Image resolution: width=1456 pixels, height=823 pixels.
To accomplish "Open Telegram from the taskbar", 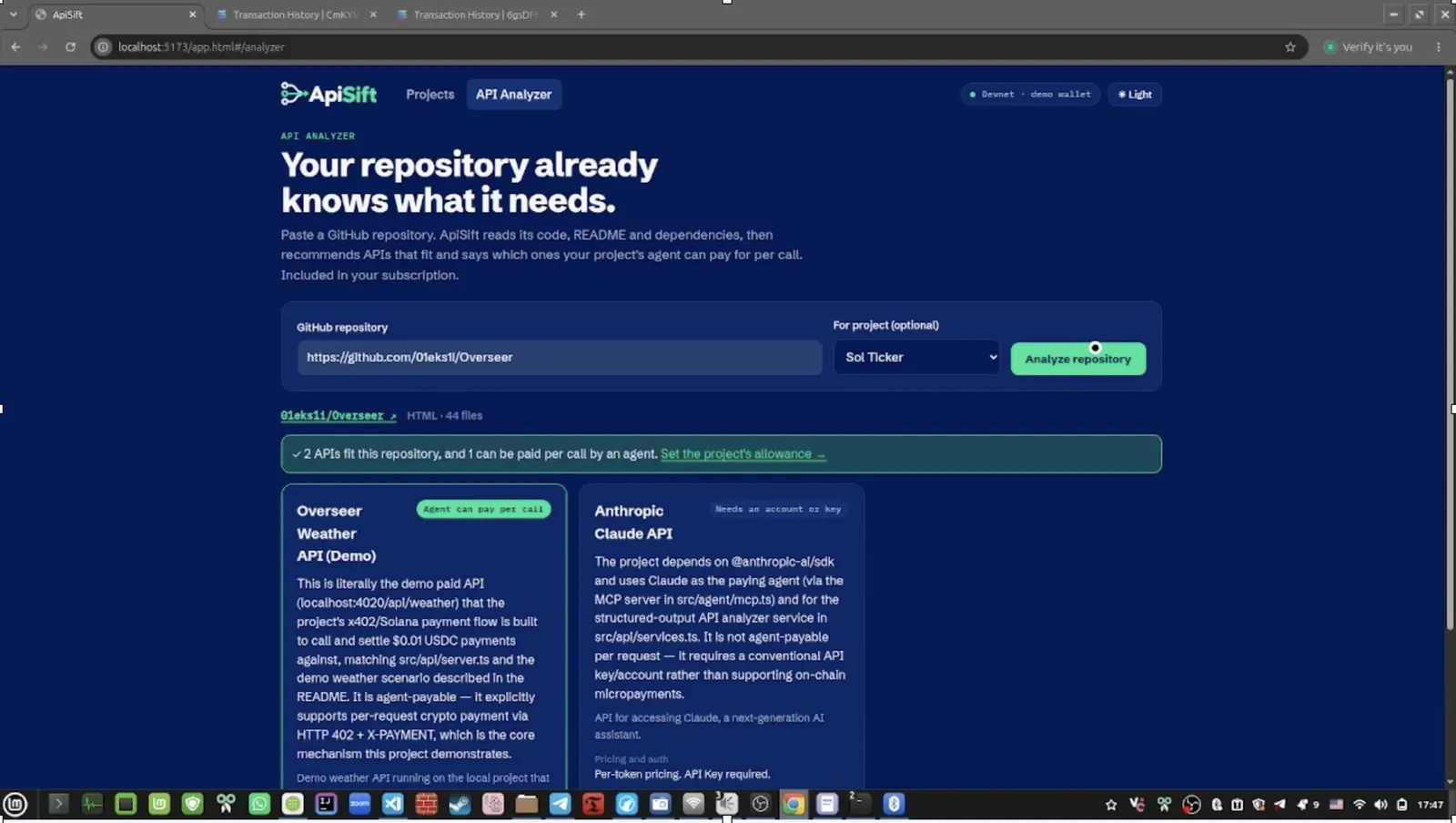I will pyautogui.click(x=560, y=804).
